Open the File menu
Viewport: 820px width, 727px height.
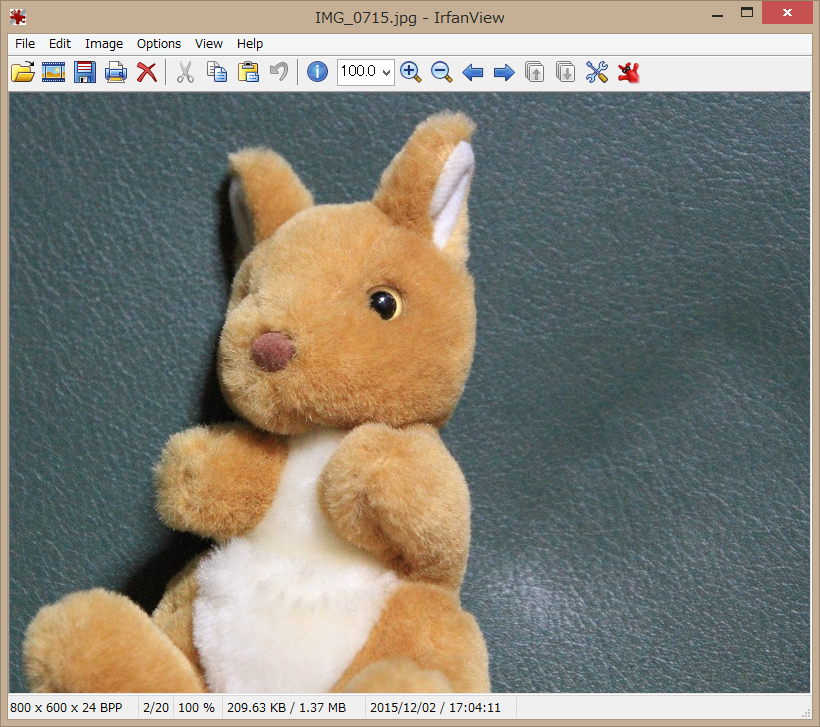point(24,43)
